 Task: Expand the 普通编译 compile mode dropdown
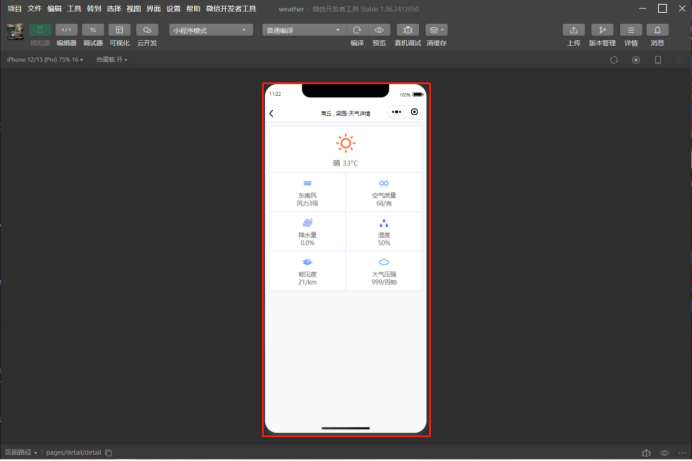tap(304, 30)
